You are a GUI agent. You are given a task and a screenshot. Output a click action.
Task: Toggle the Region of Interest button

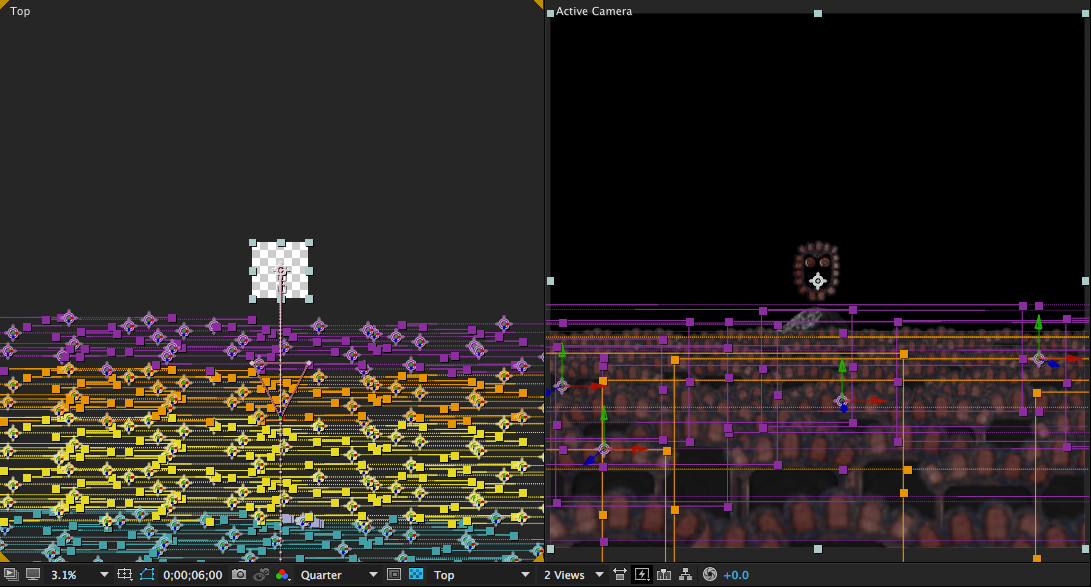coord(394,574)
